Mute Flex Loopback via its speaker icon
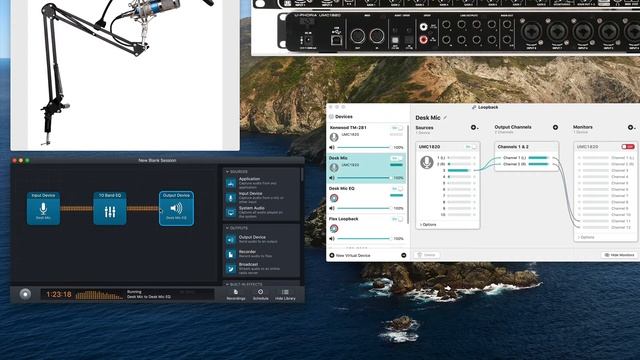This screenshot has width=640, height=360. 332,238
